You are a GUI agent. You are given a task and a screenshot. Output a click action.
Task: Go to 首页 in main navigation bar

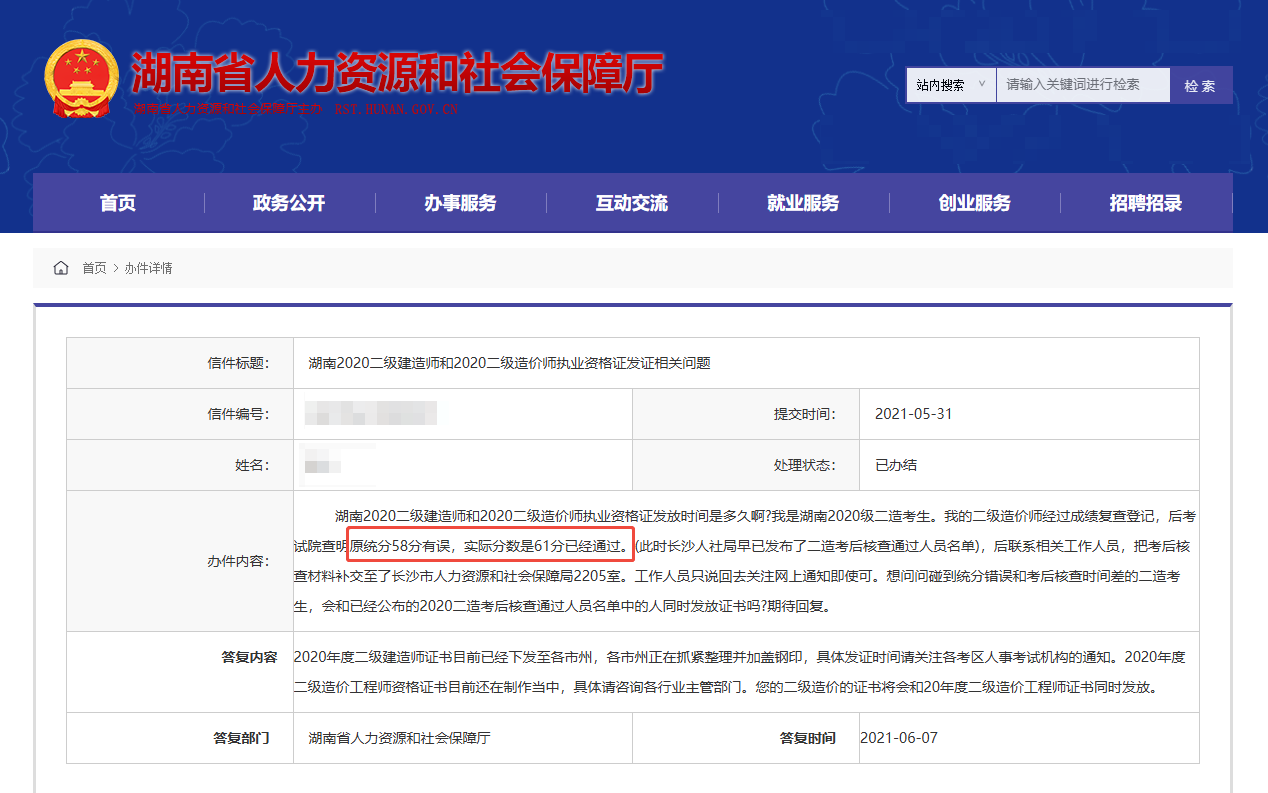pyautogui.click(x=118, y=203)
